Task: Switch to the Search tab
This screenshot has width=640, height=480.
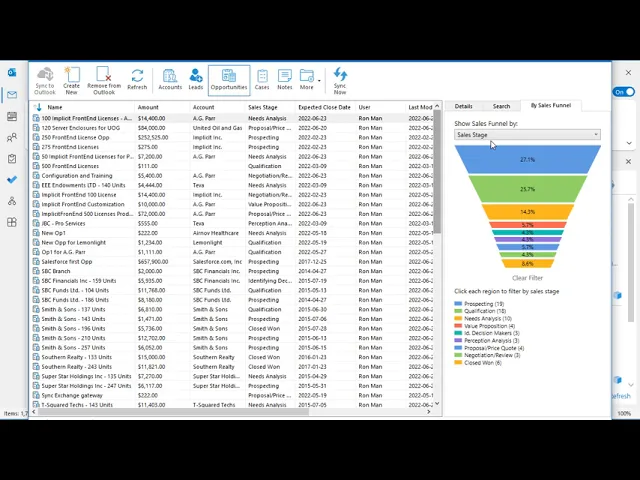Action: coord(501,106)
